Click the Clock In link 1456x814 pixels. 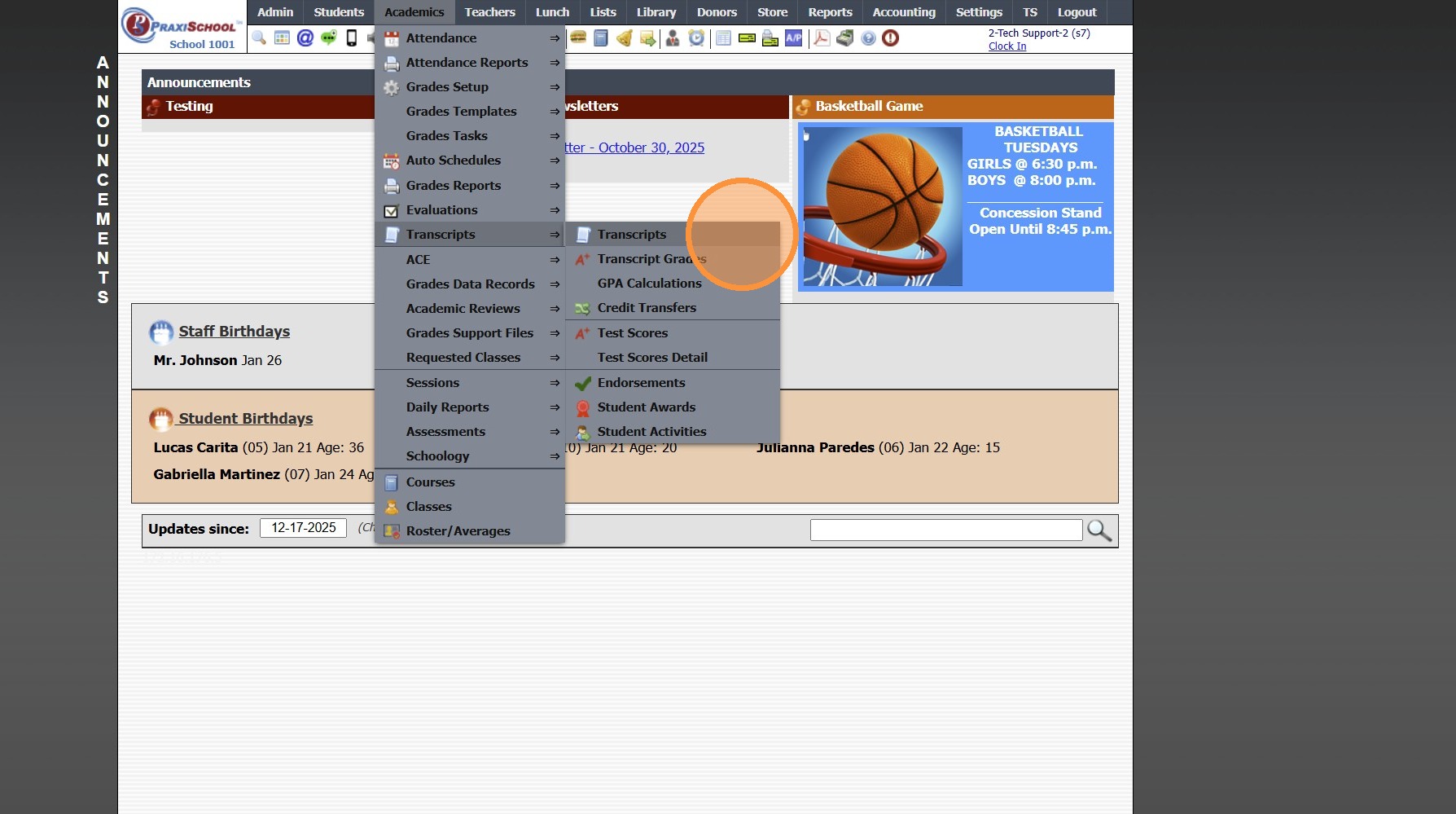pyautogui.click(x=1007, y=46)
